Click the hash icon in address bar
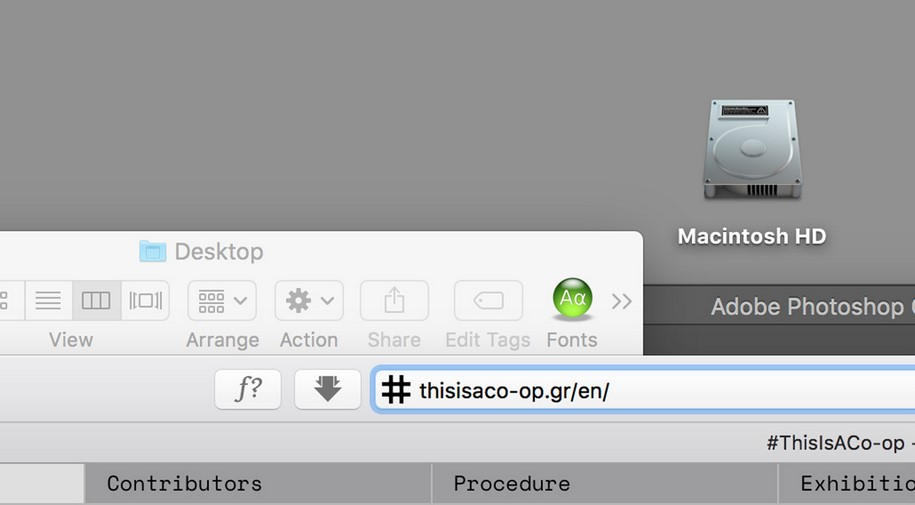Viewport: 915px width, 505px height. point(397,389)
